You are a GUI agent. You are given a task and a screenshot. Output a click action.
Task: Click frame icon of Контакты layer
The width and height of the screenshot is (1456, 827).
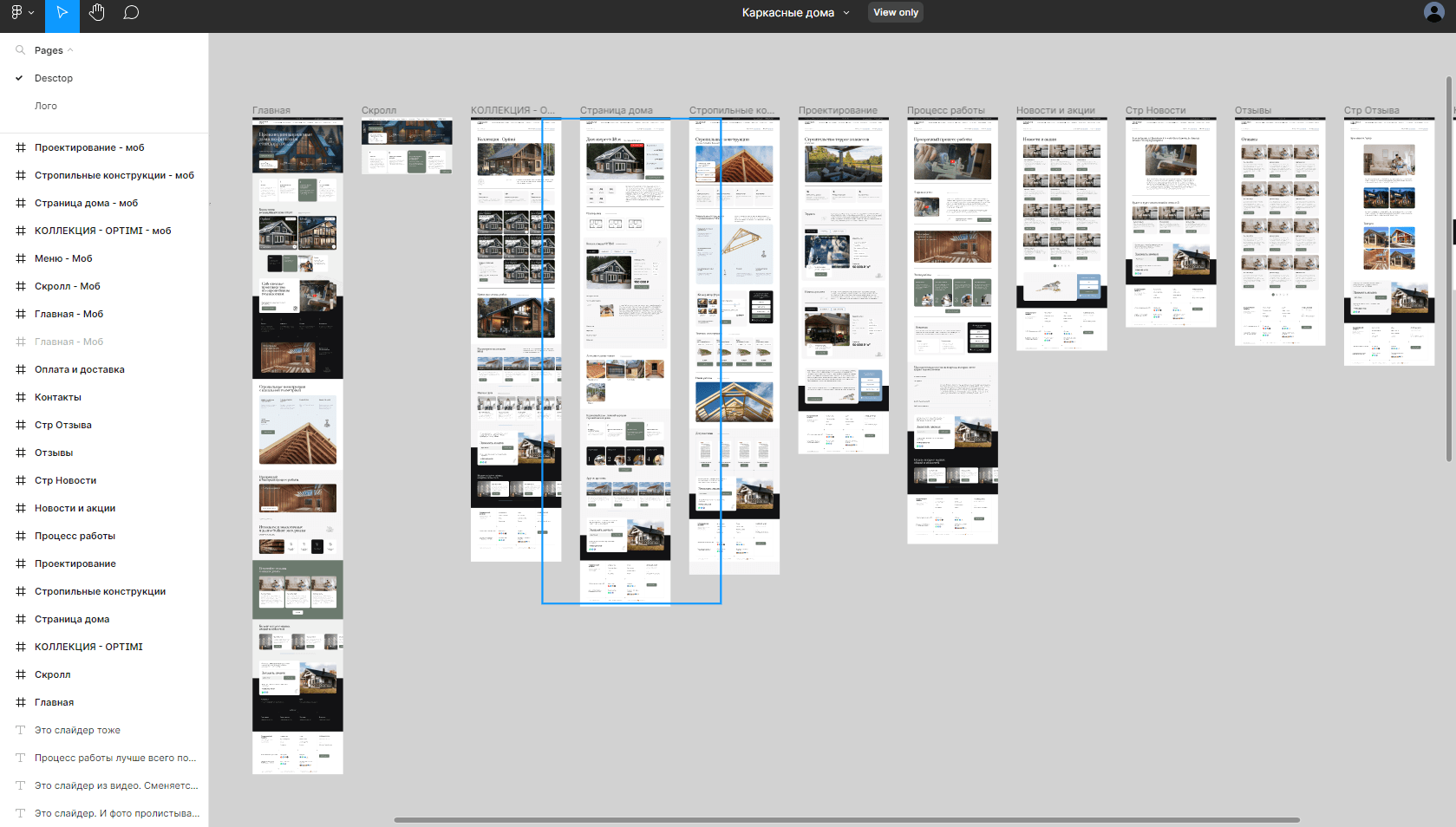click(21, 397)
